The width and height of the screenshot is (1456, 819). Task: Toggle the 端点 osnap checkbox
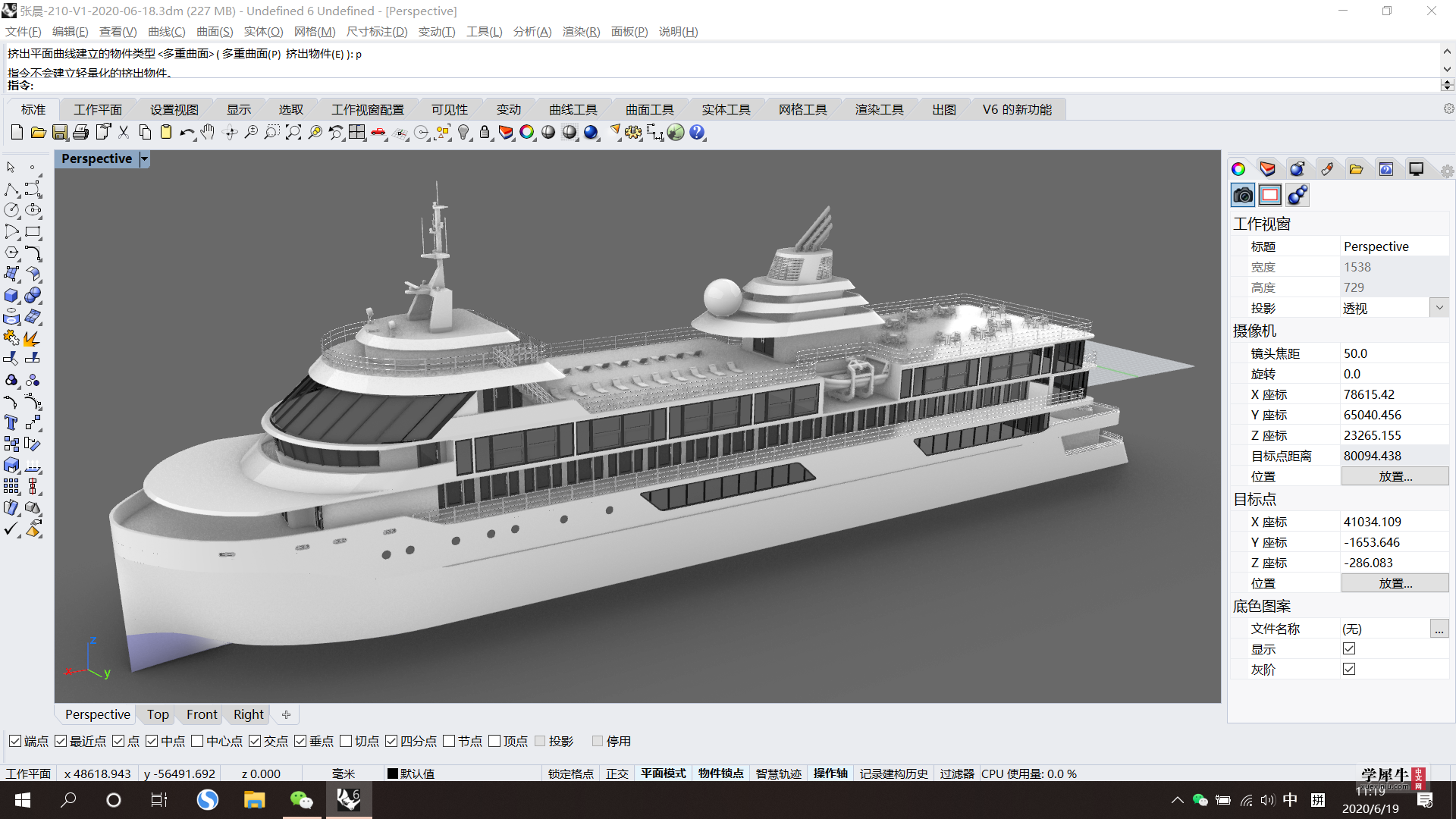(x=15, y=741)
